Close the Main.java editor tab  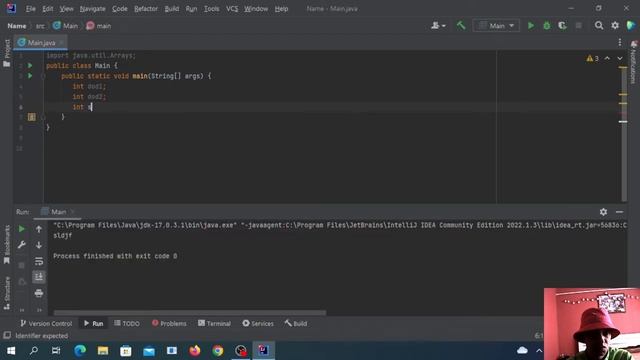(61, 42)
